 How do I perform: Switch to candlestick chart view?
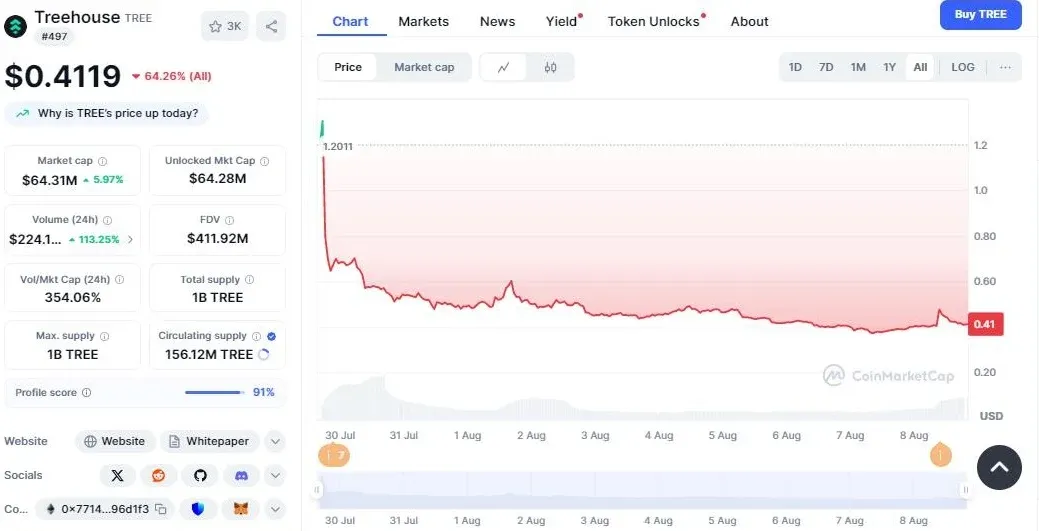click(550, 67)
